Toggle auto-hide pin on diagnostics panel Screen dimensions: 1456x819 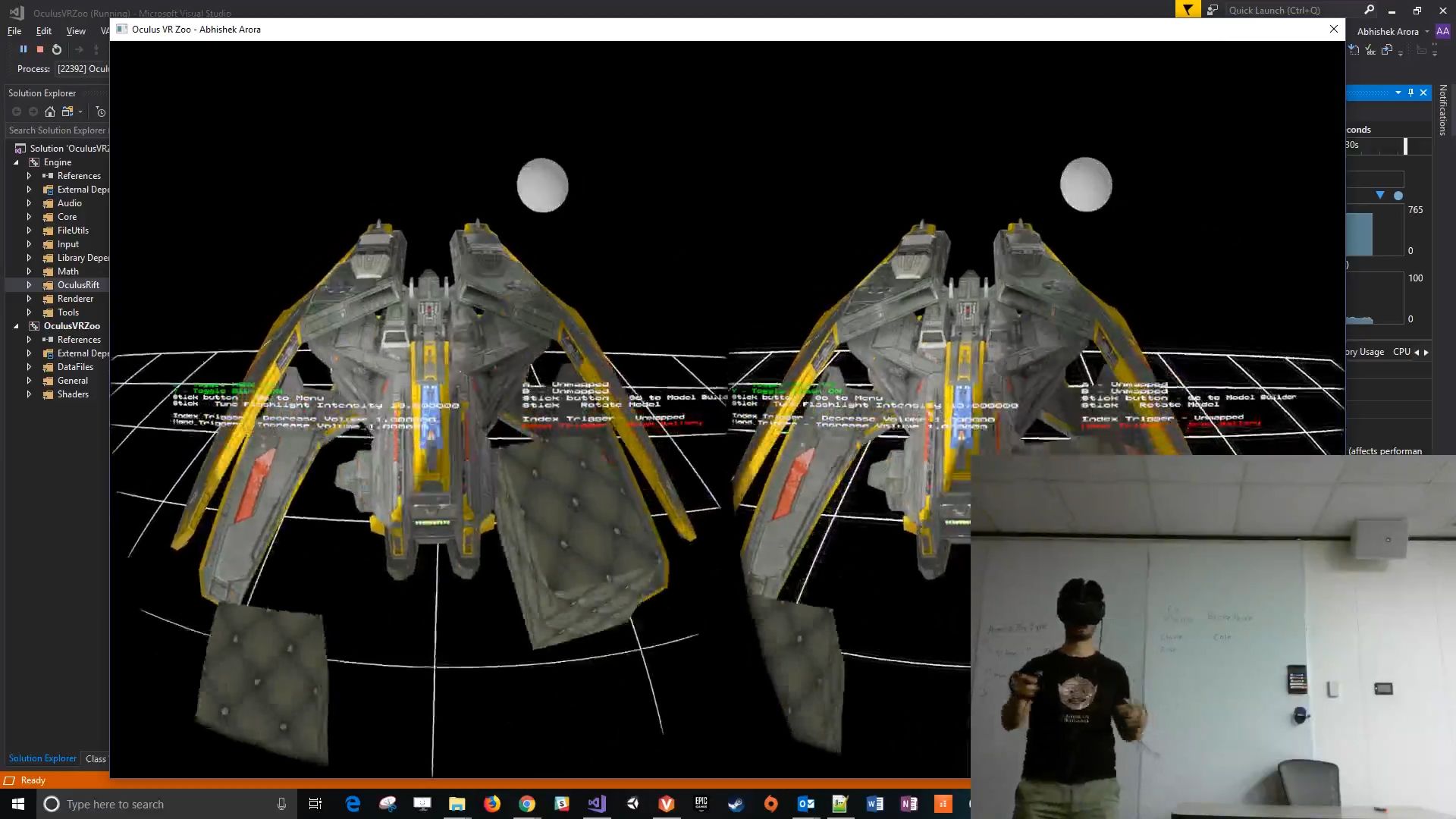pyautogui.click(x=1410, y=93)
